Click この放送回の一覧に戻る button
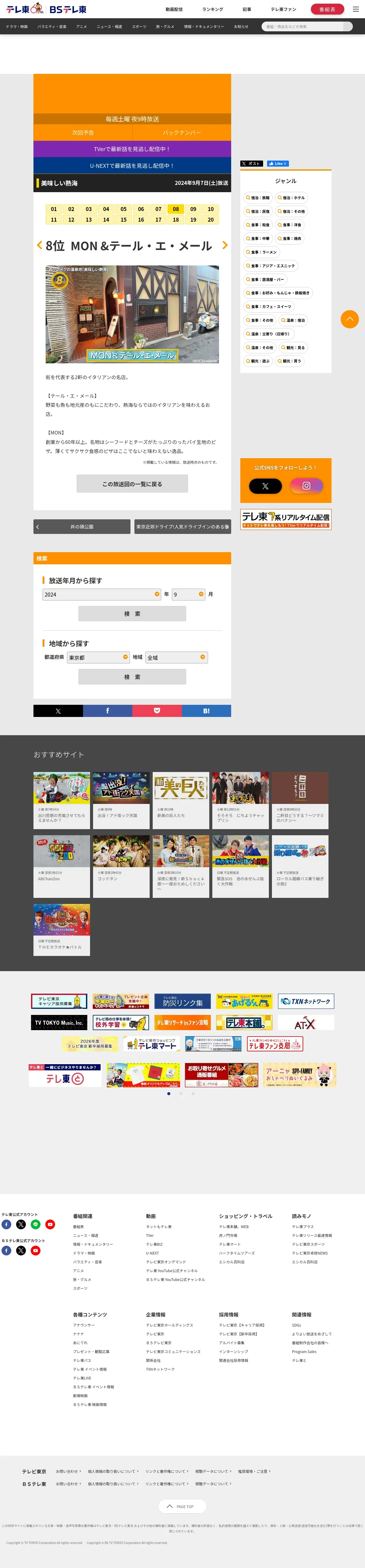 pyautogui.click(x=132, y=484)
